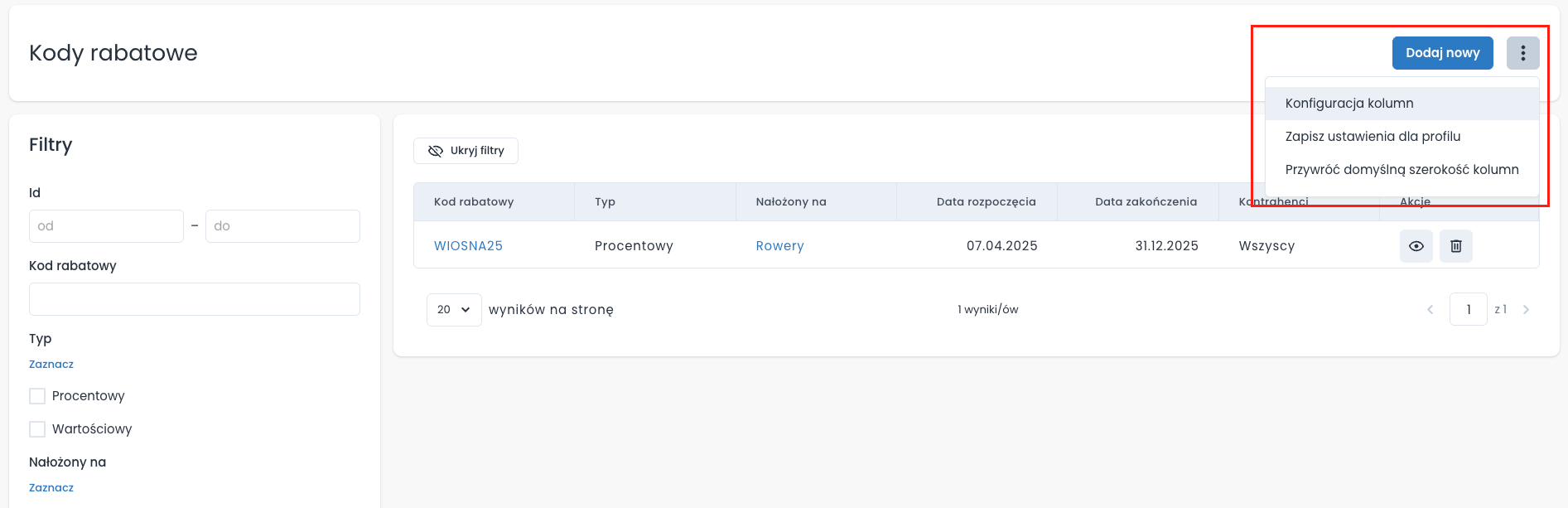Click the three-dot more options icon
1568x508 pixels.
coord(1522,53)
